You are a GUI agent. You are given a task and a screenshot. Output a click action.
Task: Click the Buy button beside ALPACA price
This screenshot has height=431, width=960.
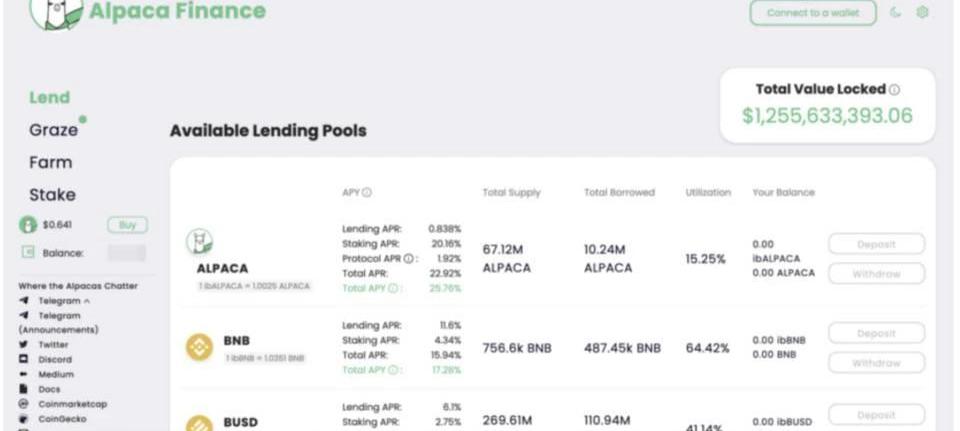click(127, 225)
